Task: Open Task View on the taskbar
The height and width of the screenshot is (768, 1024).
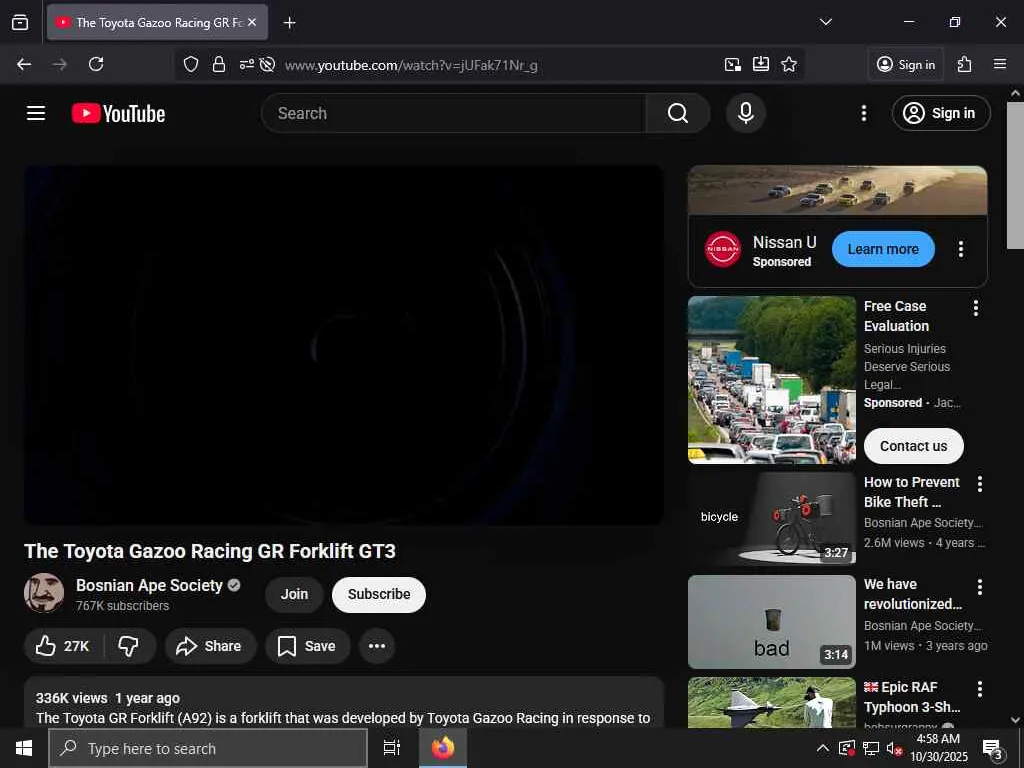Action: 392,748
